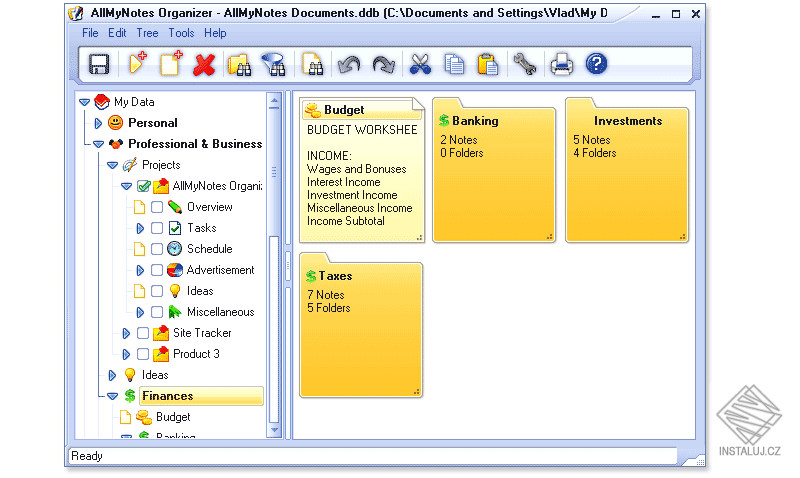Check the Overview checkbox
Viewport: 800px width, 478px height.
point(157,207)
